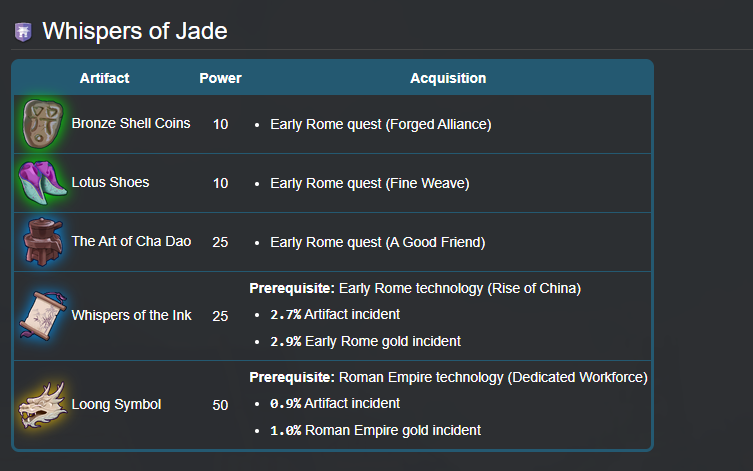This screenshot has height=471, width=753.
Task: Click the Whispers of the Ink label
Action: click(131, 316)
